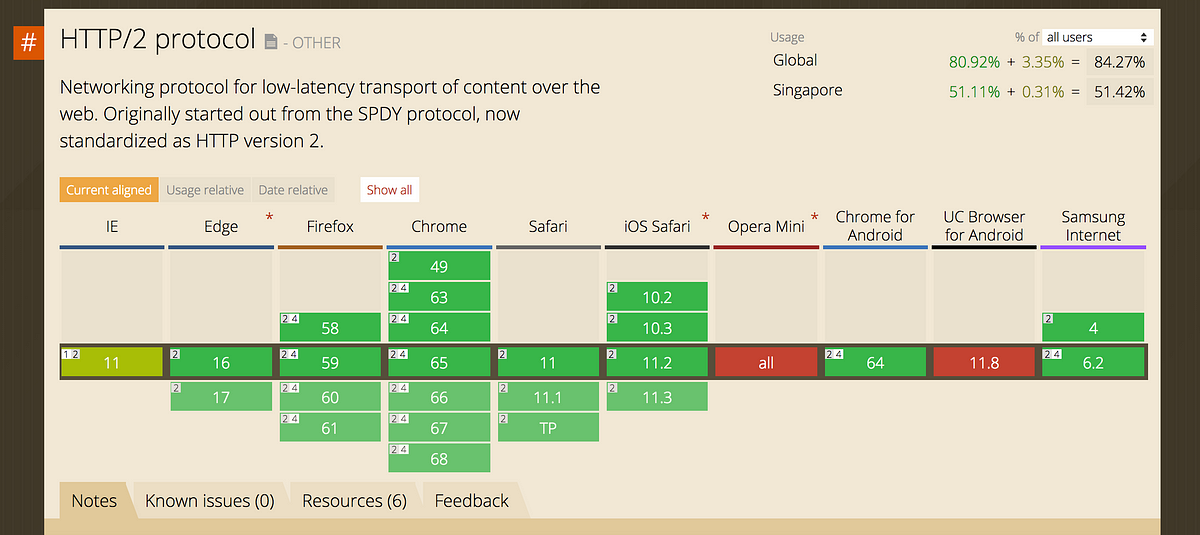Select the Safari 11 support cell
1200x535 pixels.
[x=548, y=362]
